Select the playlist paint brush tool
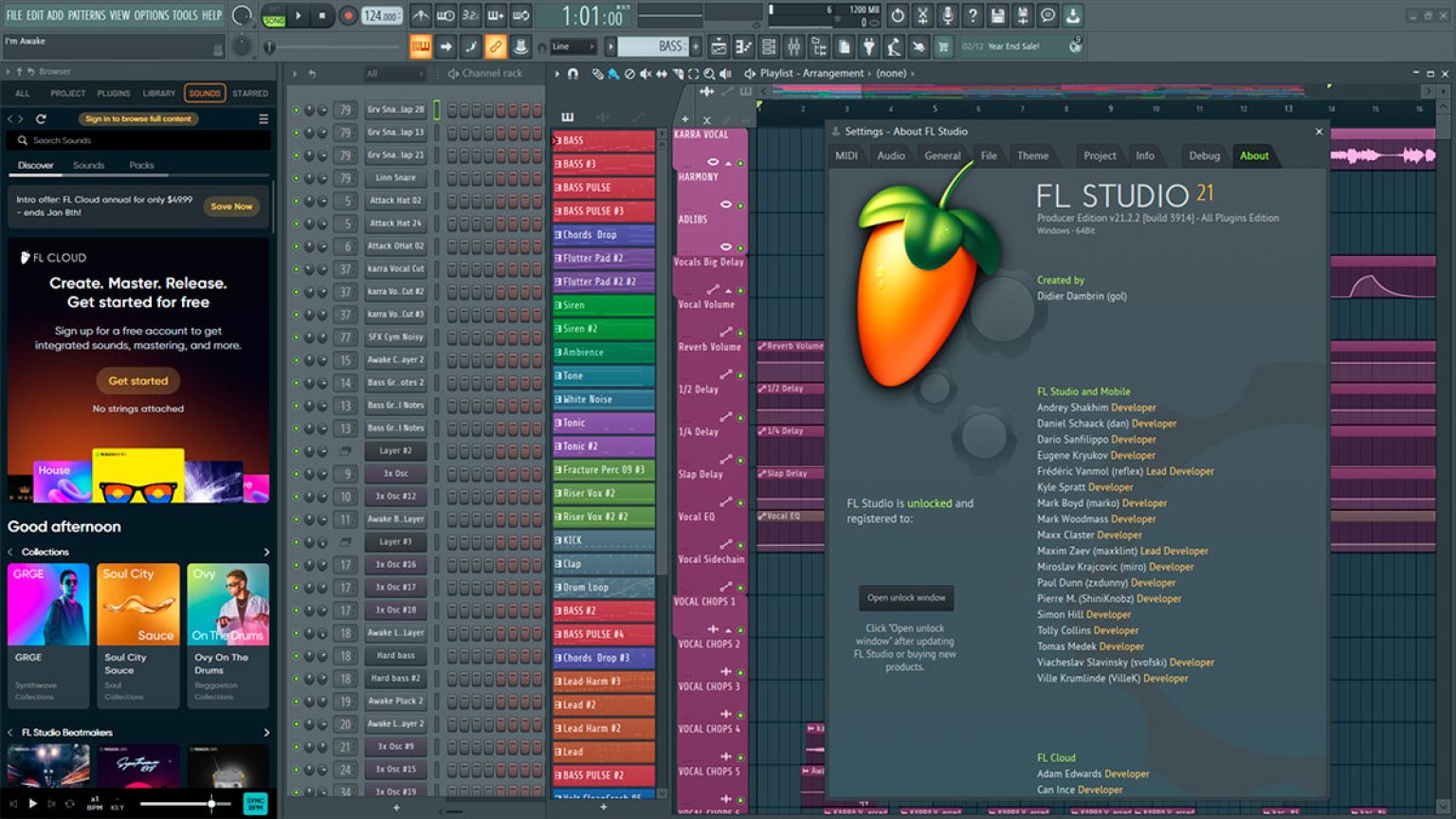This screenshot has height=819, width=1456. (x=612, y=73)
